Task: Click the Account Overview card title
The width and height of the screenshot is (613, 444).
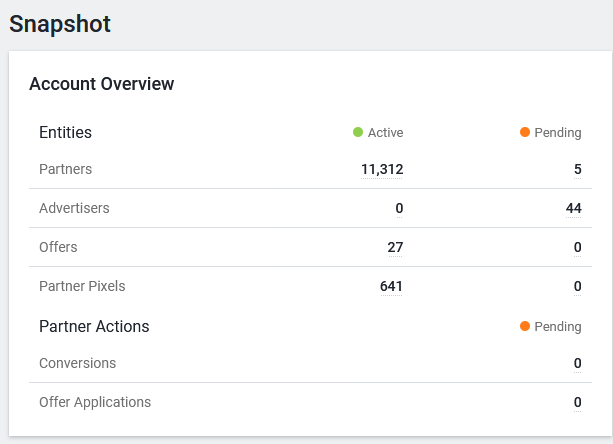Action: [x=102, y=84]
